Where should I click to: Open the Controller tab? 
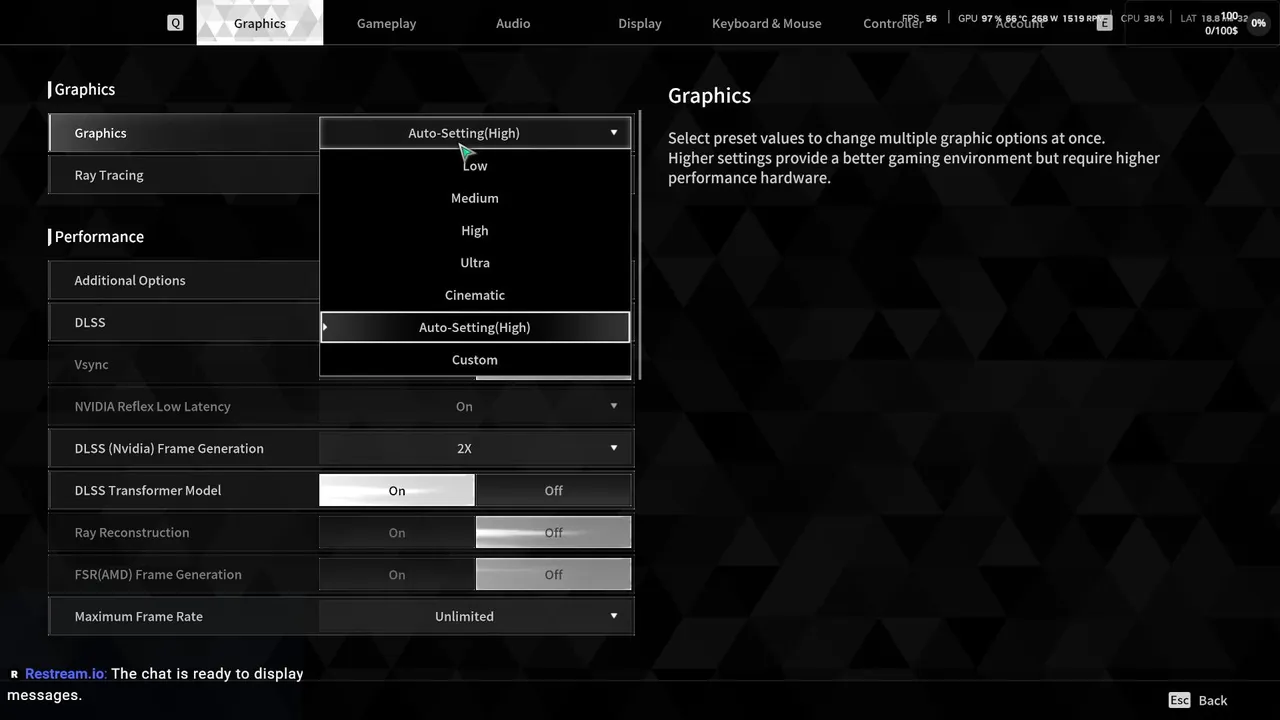[x=893, y=23]
